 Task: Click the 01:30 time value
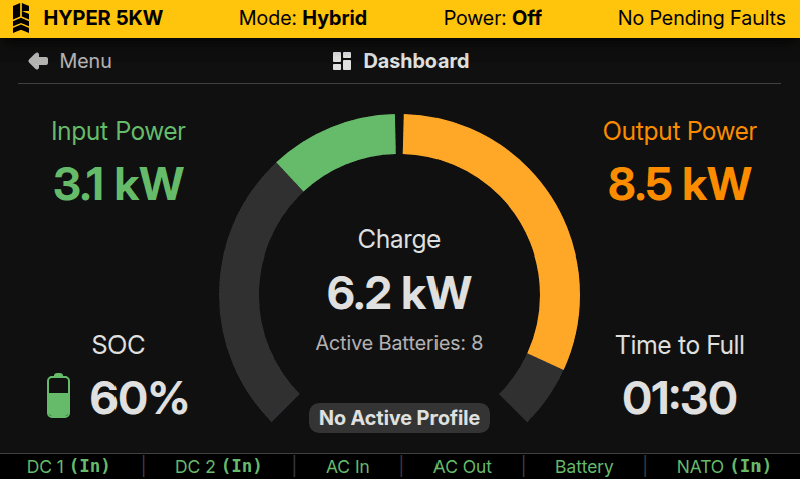click(x=680, y=398)
